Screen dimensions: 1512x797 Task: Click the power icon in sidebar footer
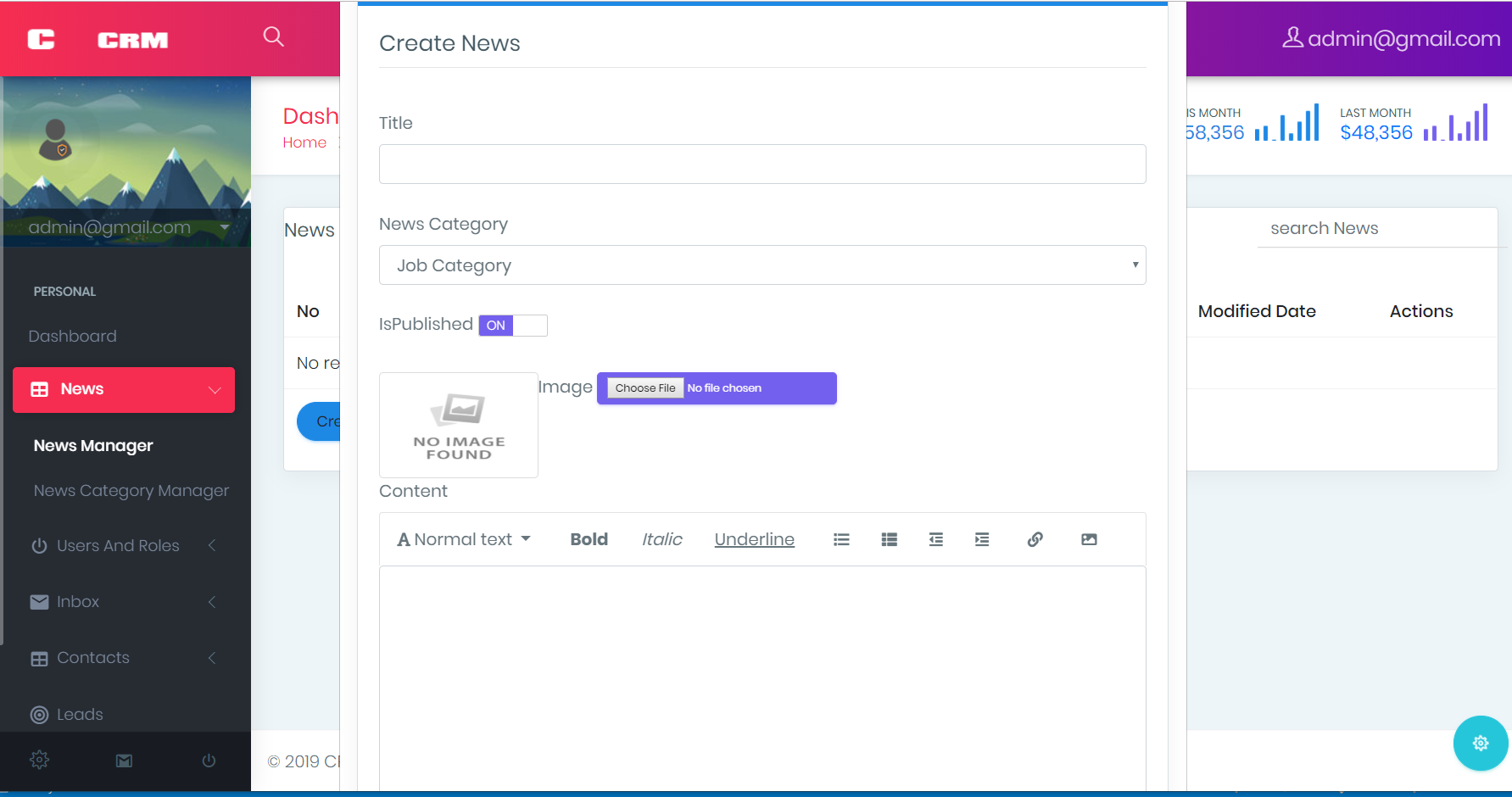(x=209, y=760)
